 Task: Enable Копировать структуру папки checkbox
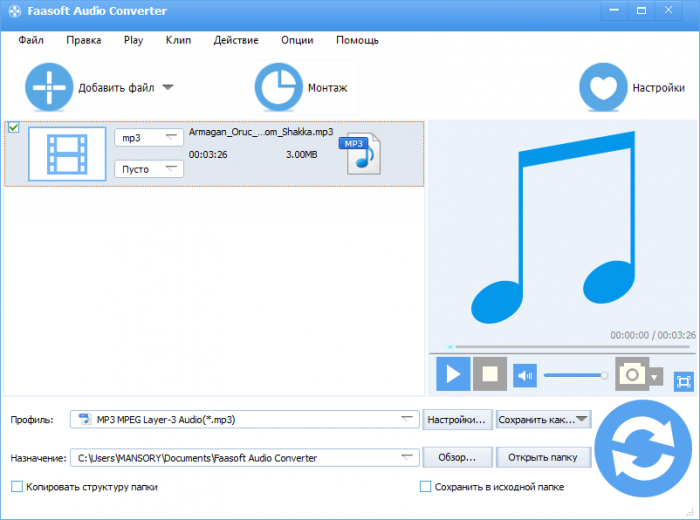point(17,487)
